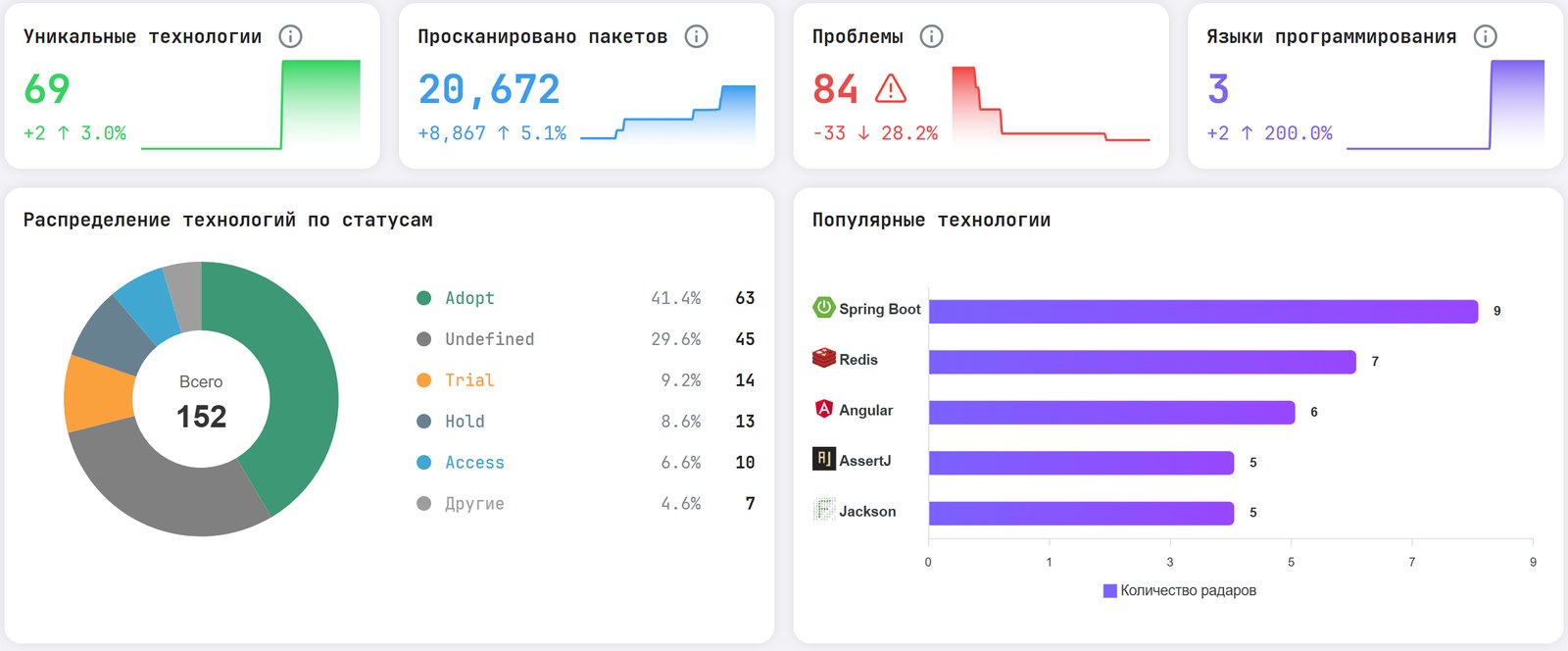Viewport: 1568px width, 651px height.
Task: Click the total 152 in donut center
Action: (201, 417)
